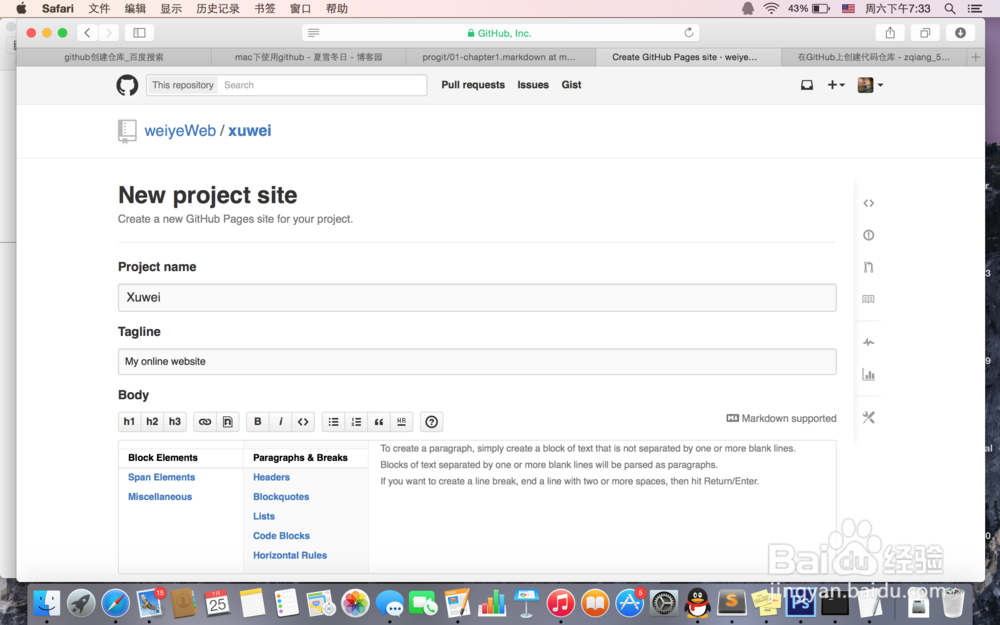Insert an unordered bullet list

334,422
